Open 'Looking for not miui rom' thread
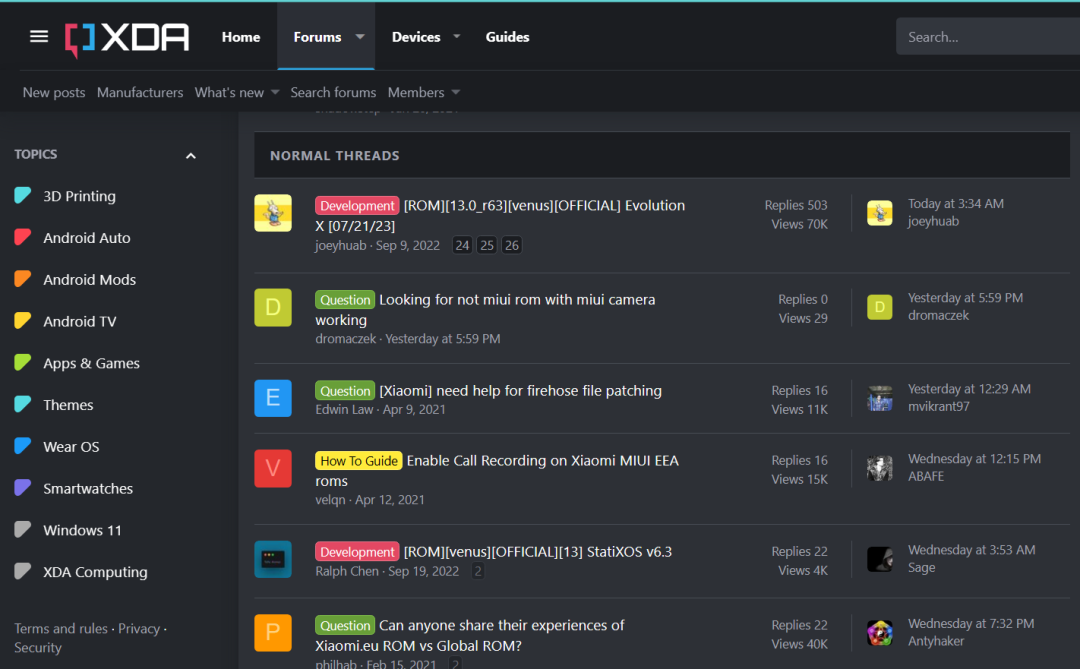Viewport: 1080px width, 669px height. (486, 309)
